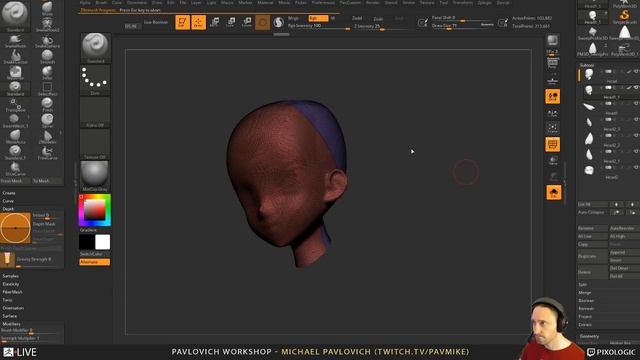
Task: Select the Transpose brush
Action: [x=16, y=104]
